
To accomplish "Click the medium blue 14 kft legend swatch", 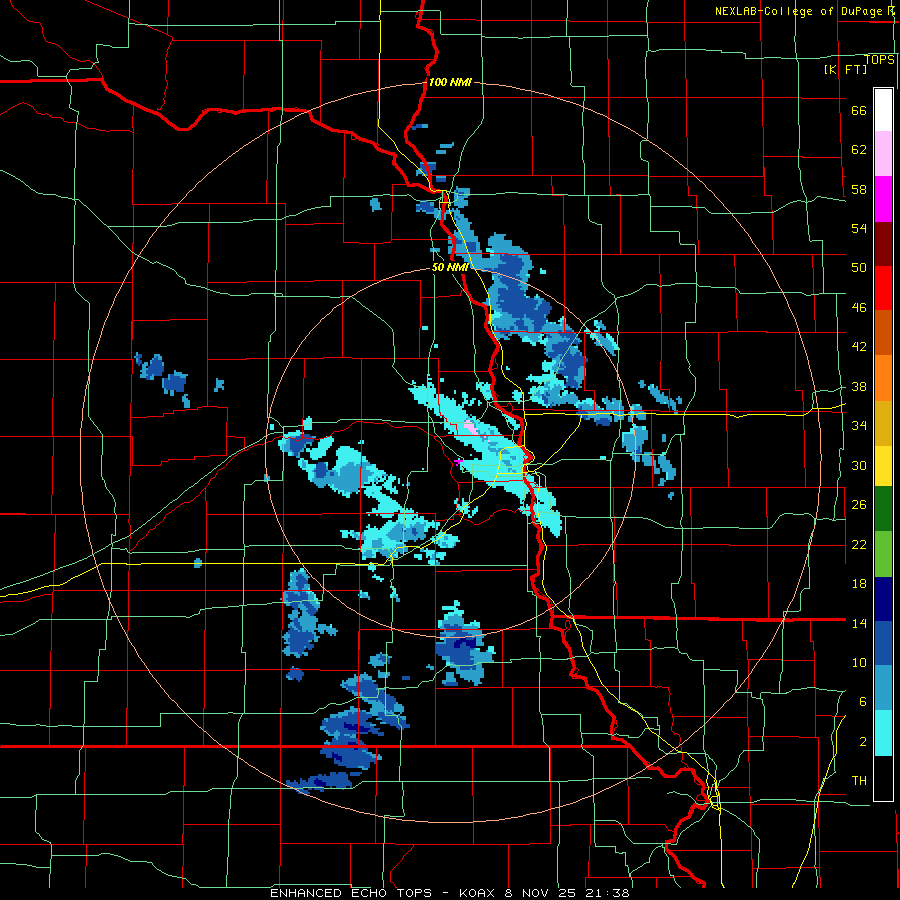I will point(883,644).
